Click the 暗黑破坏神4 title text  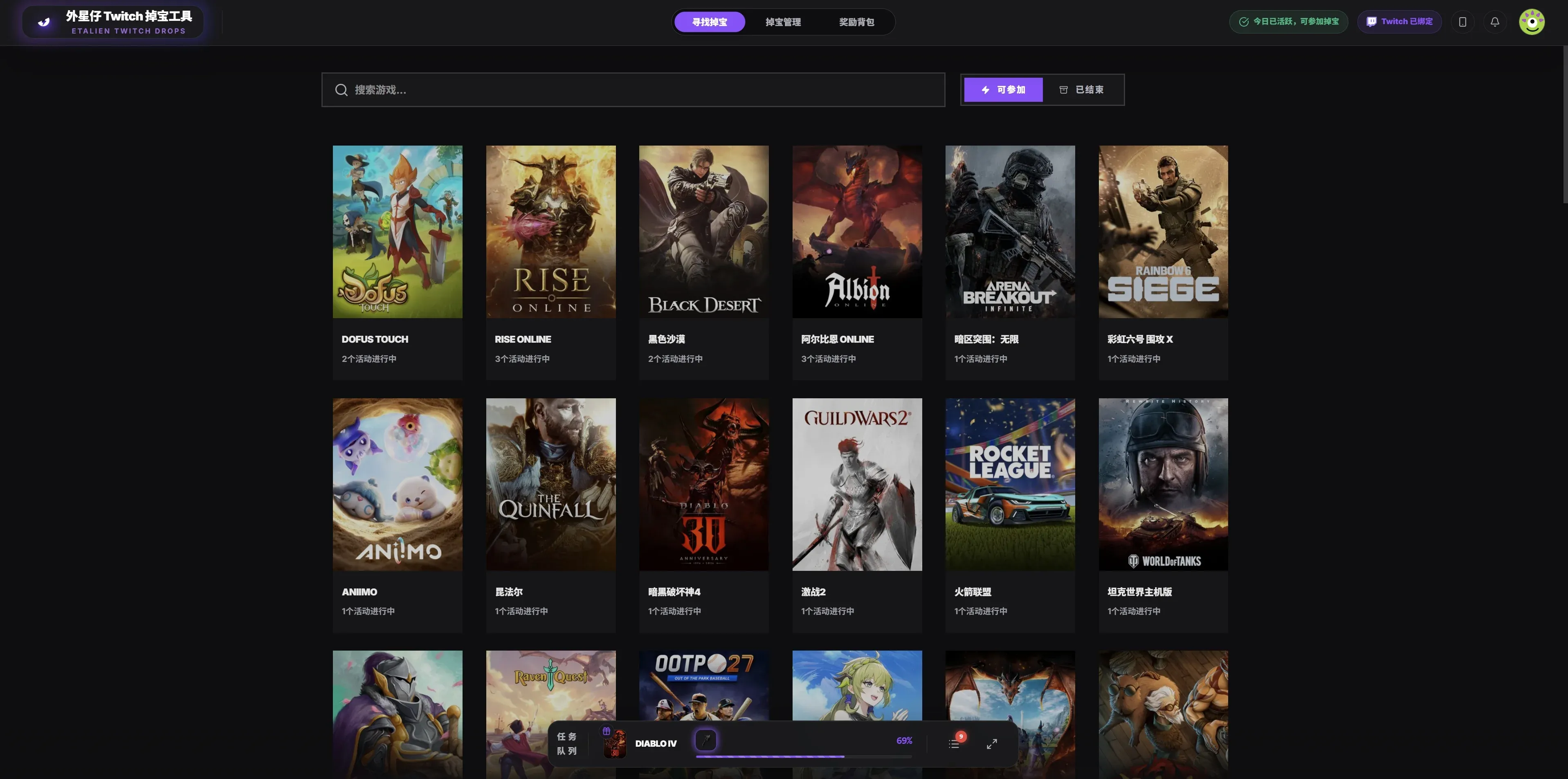674,592
